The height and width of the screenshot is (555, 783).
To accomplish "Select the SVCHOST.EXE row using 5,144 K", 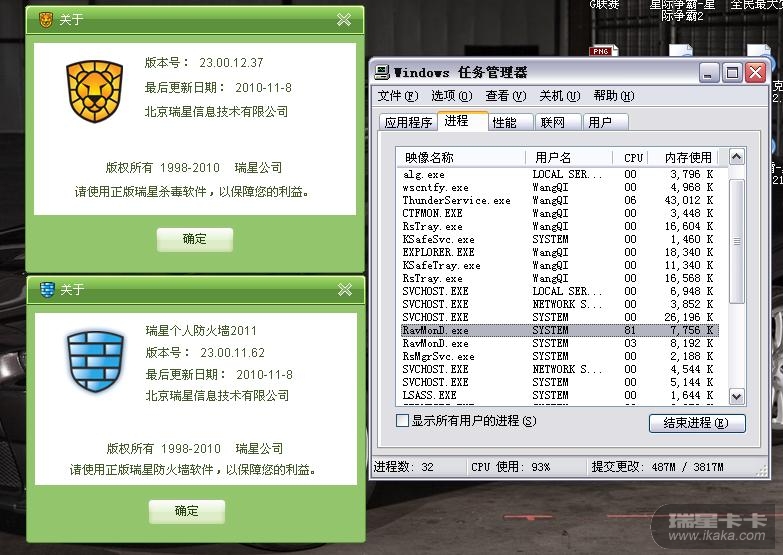I will [x=559, y=382].
